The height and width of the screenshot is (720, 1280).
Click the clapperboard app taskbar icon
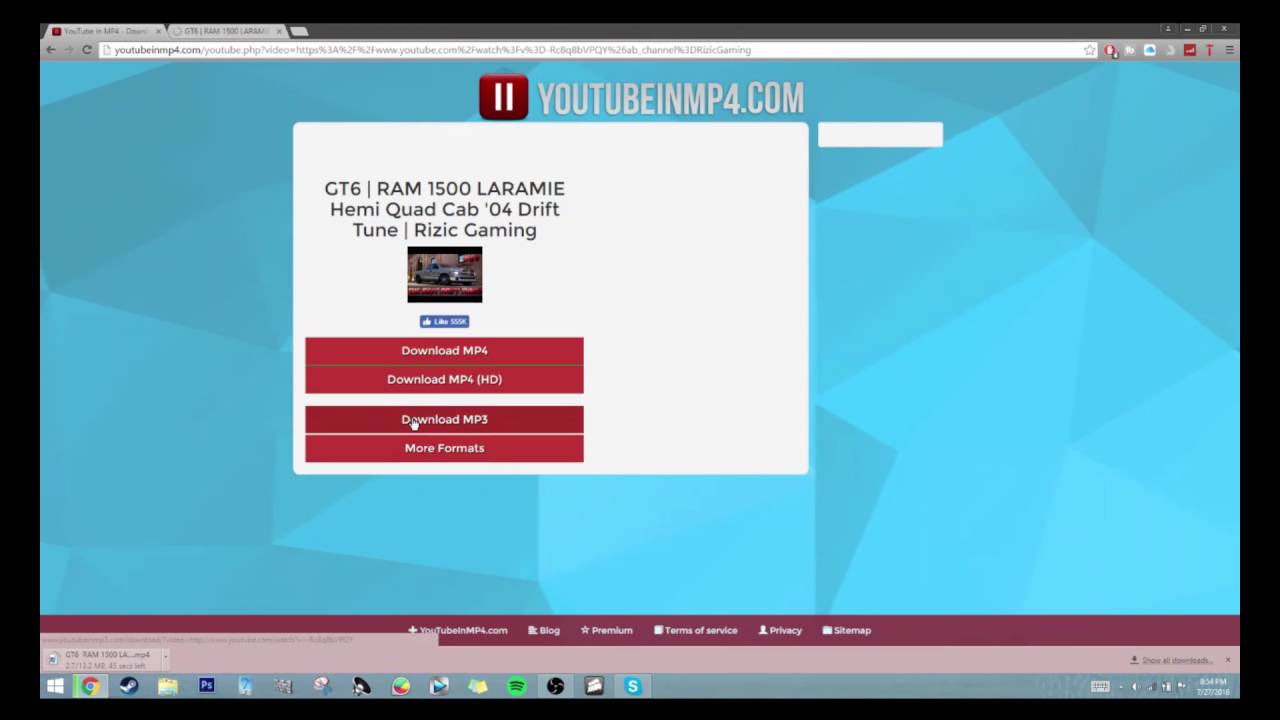coord(594,686)
